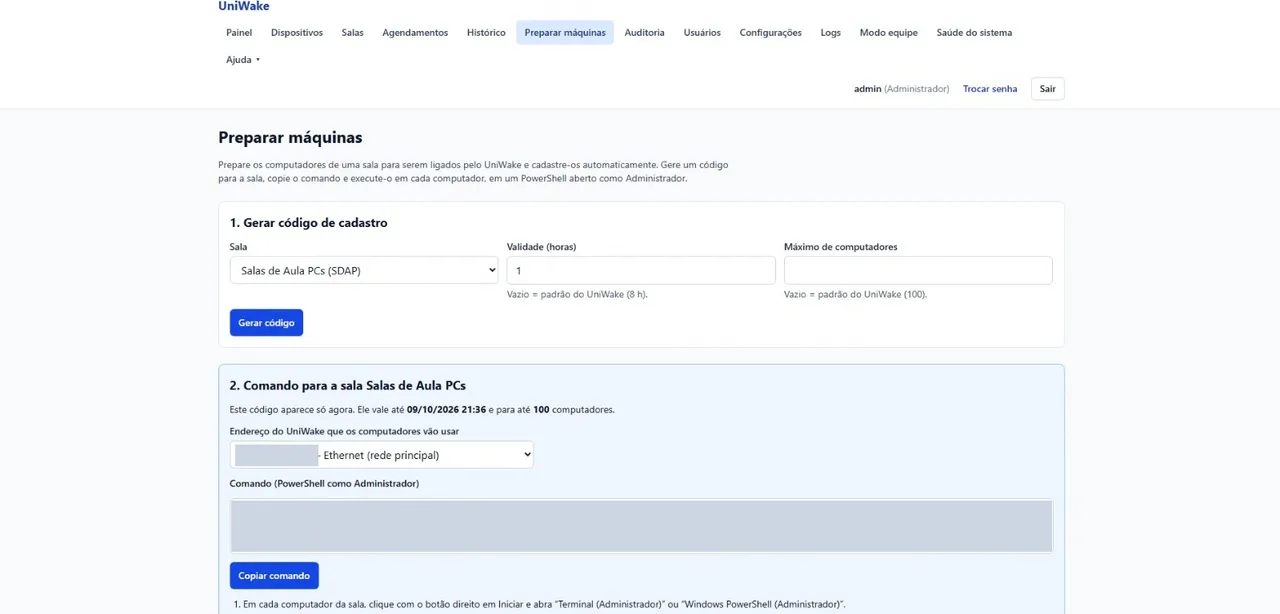Go to the Painel tab
This screenshot has width=1280, height=614.
(x=239, y=33)
